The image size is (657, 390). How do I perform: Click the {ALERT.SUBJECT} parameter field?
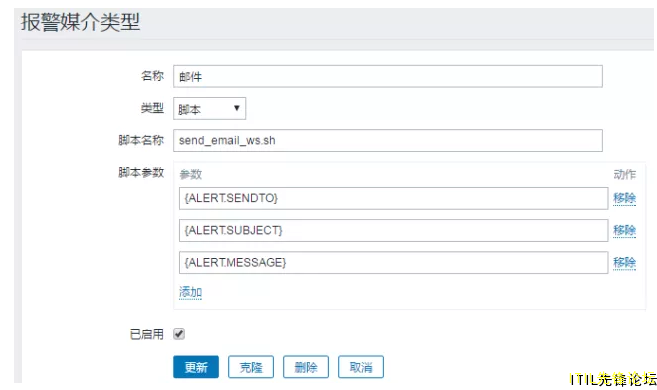393,230
